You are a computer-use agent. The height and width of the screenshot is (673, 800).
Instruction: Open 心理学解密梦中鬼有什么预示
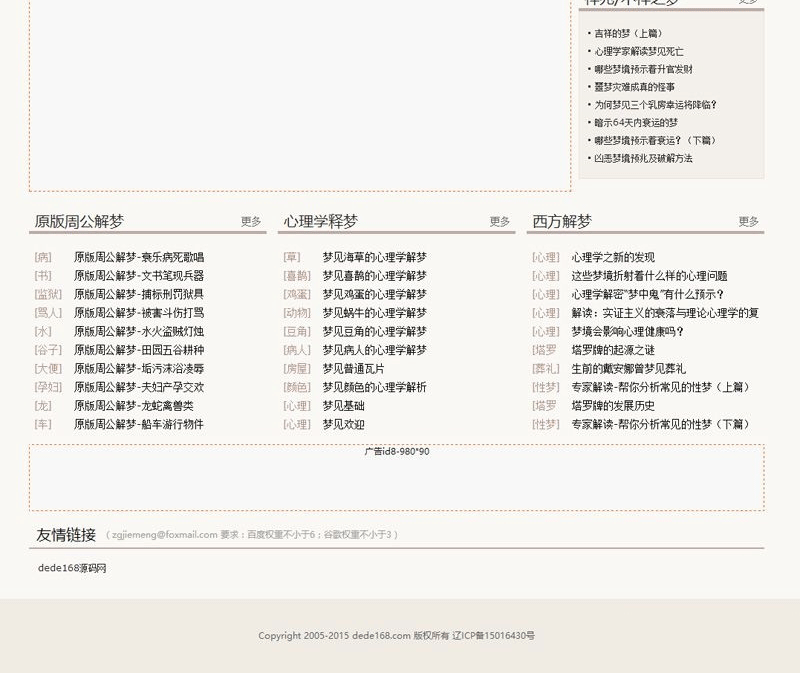pos(648,294)
